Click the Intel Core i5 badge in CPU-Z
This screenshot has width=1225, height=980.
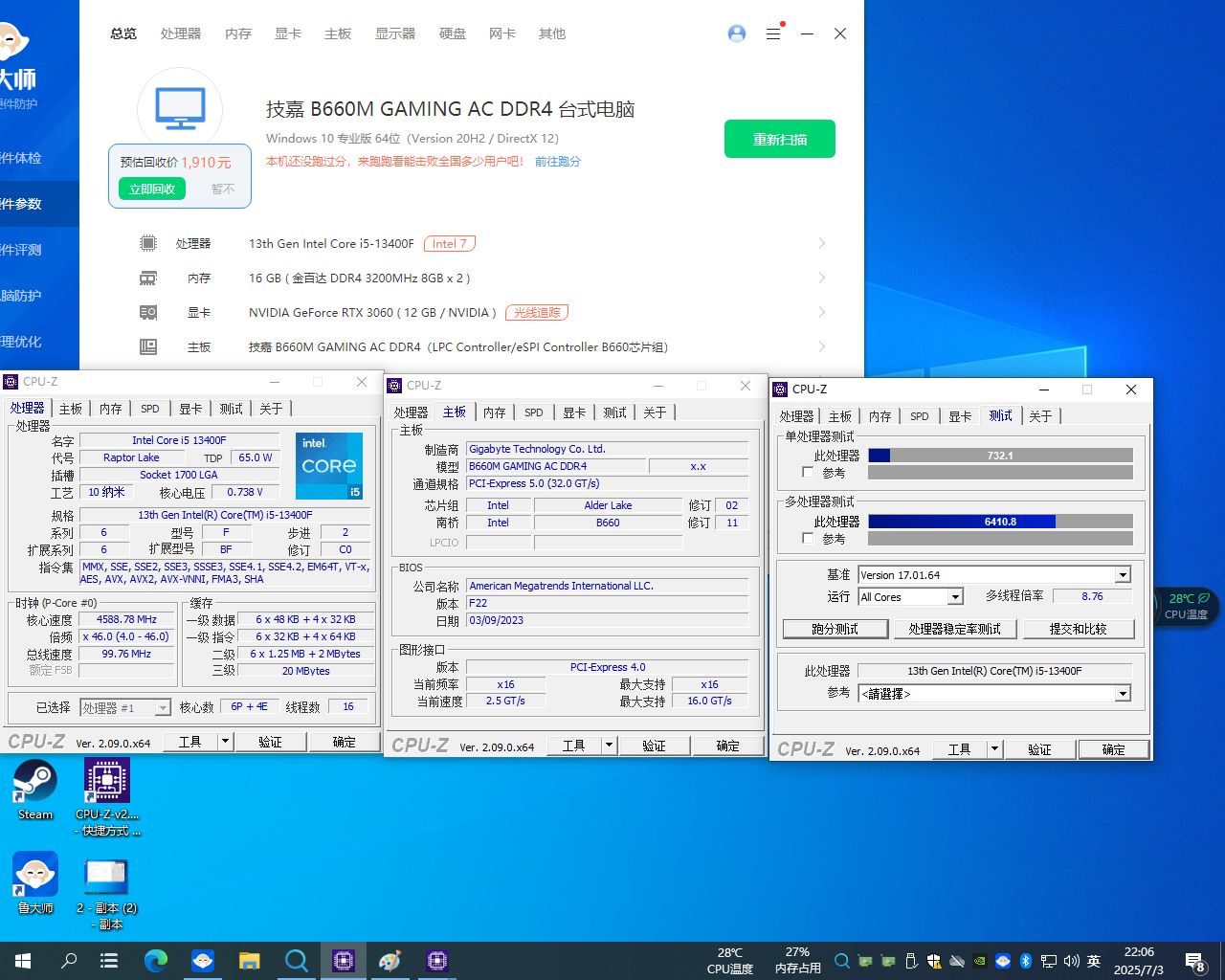coord(329,465)
